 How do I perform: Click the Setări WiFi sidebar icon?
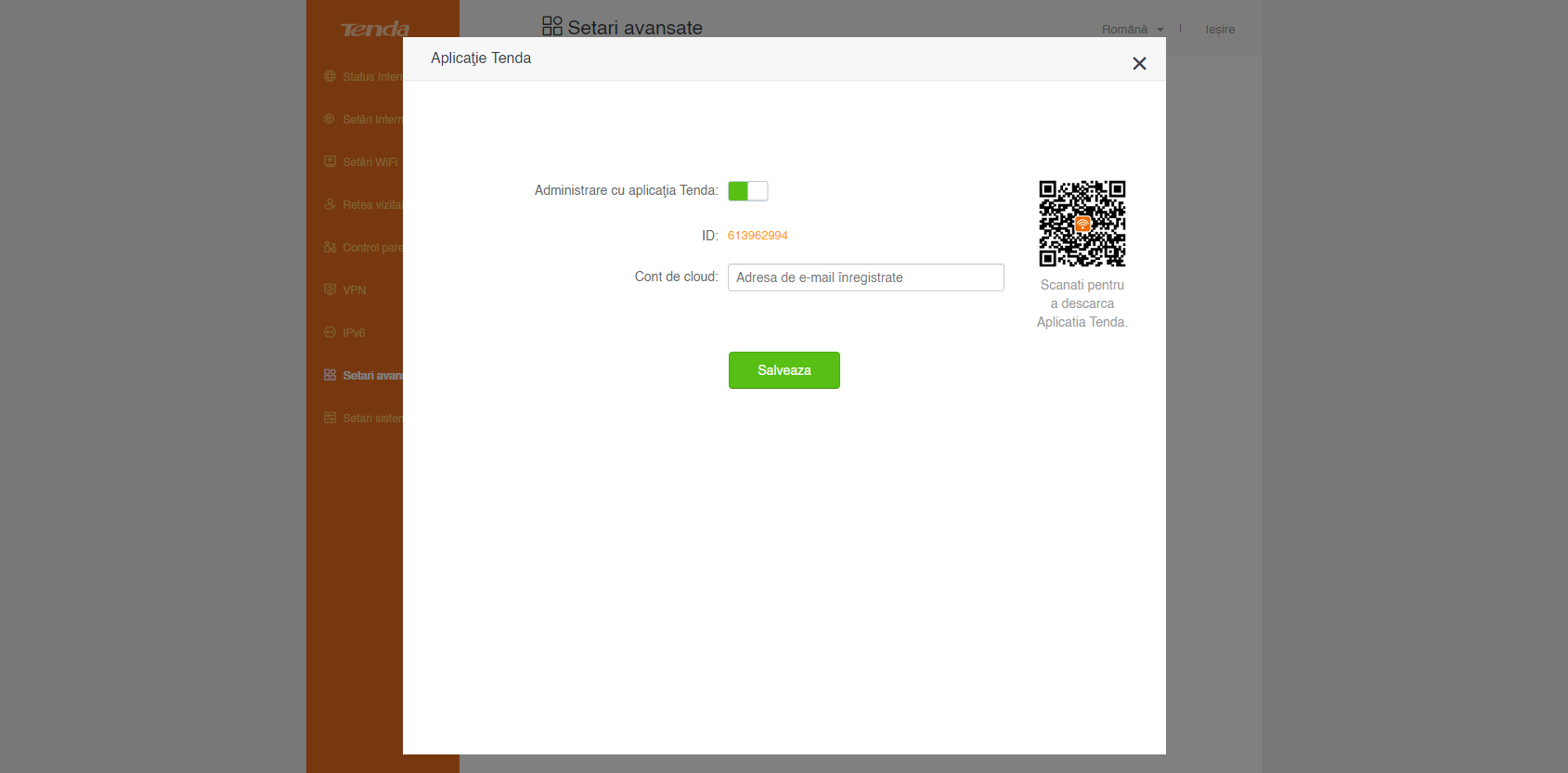click(330, 161)
